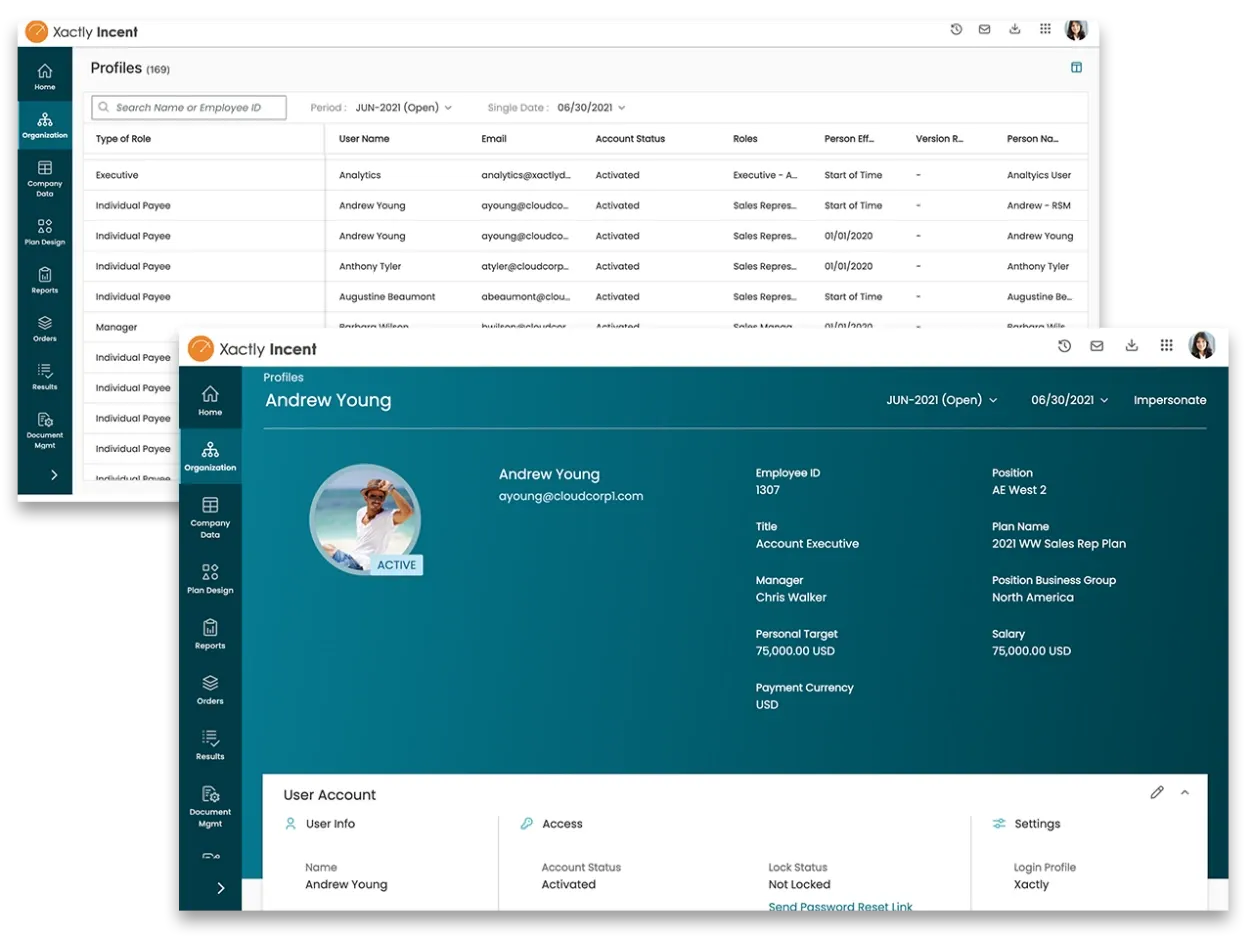Open Reports in the Profiles list window sidebar
The height and width of the screenshot is (939, 1252).
pos(45,280)
